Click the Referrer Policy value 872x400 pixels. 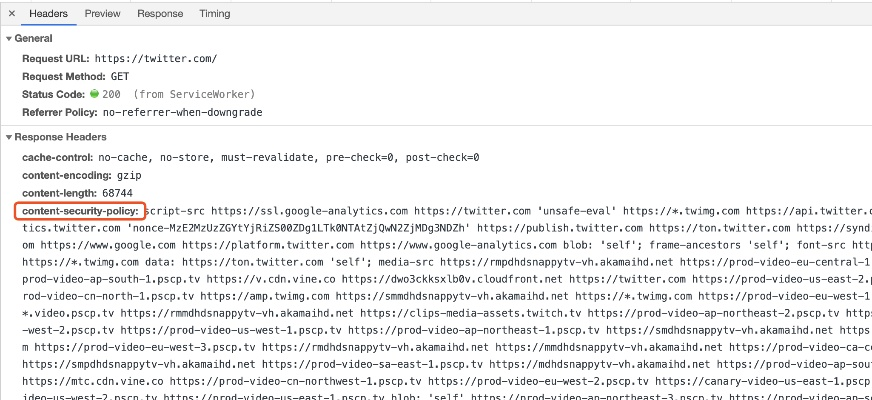tap(183, 112)
